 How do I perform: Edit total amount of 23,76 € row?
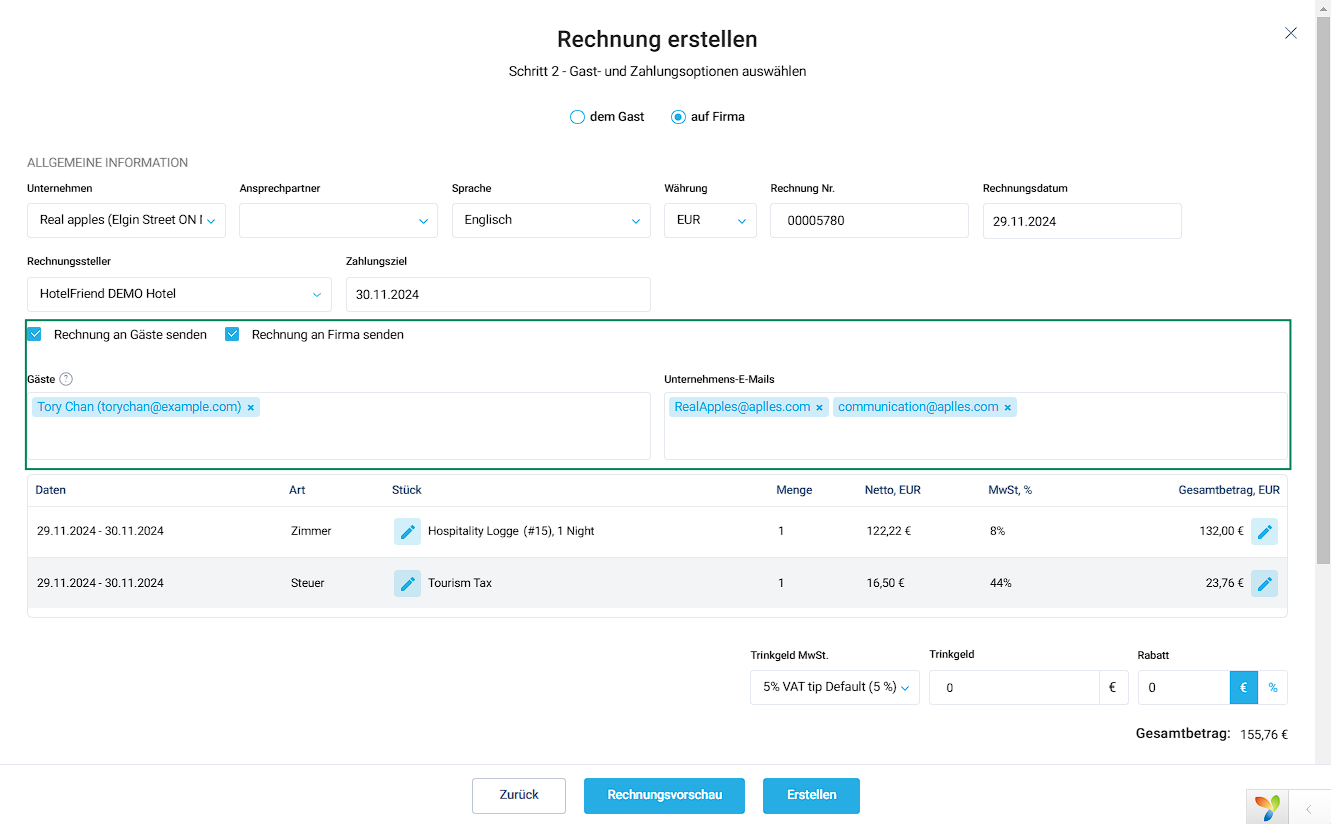tap(1264, 583)
